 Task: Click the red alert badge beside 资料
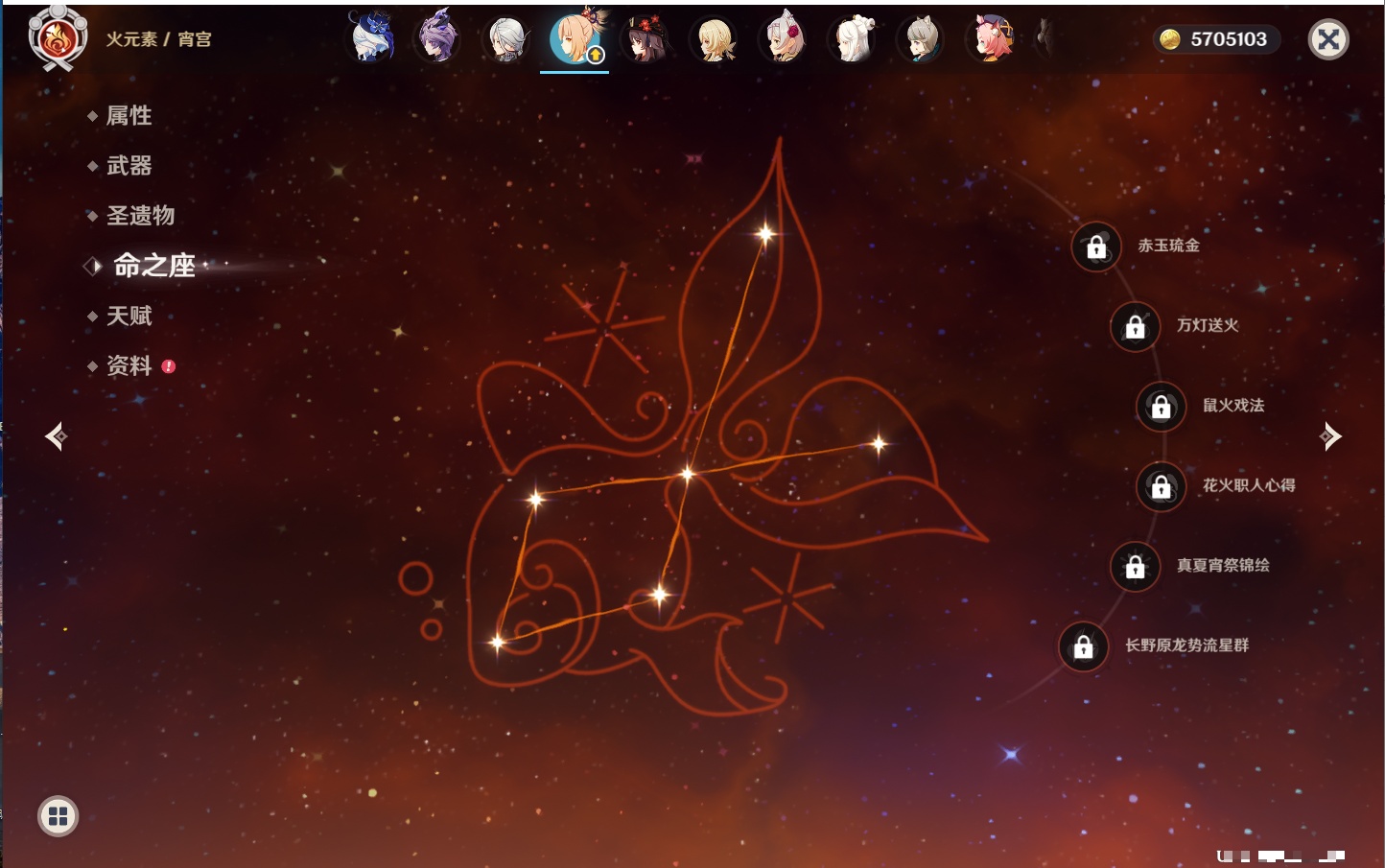click(x=169, y=366)
